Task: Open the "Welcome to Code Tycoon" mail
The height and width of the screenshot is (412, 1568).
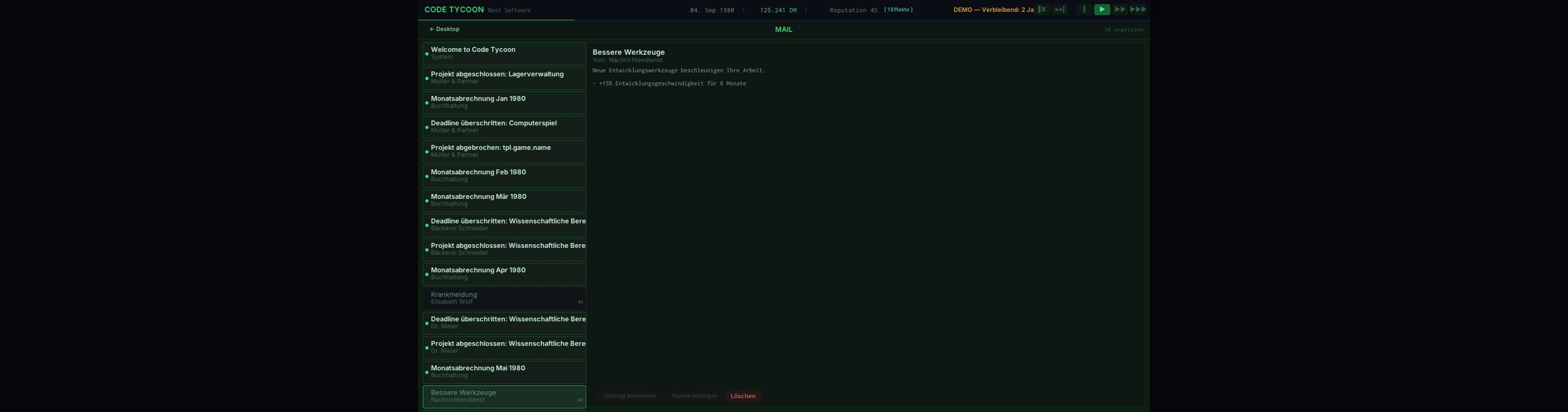Action: tap(504, 53)
